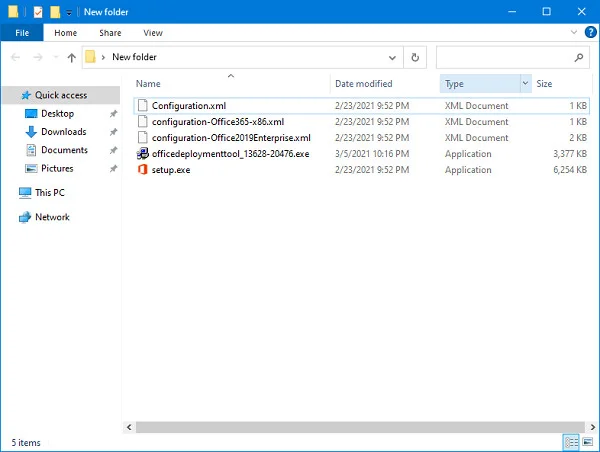
Task: Select This PC in navigation pane
Action: pos(50,193)
